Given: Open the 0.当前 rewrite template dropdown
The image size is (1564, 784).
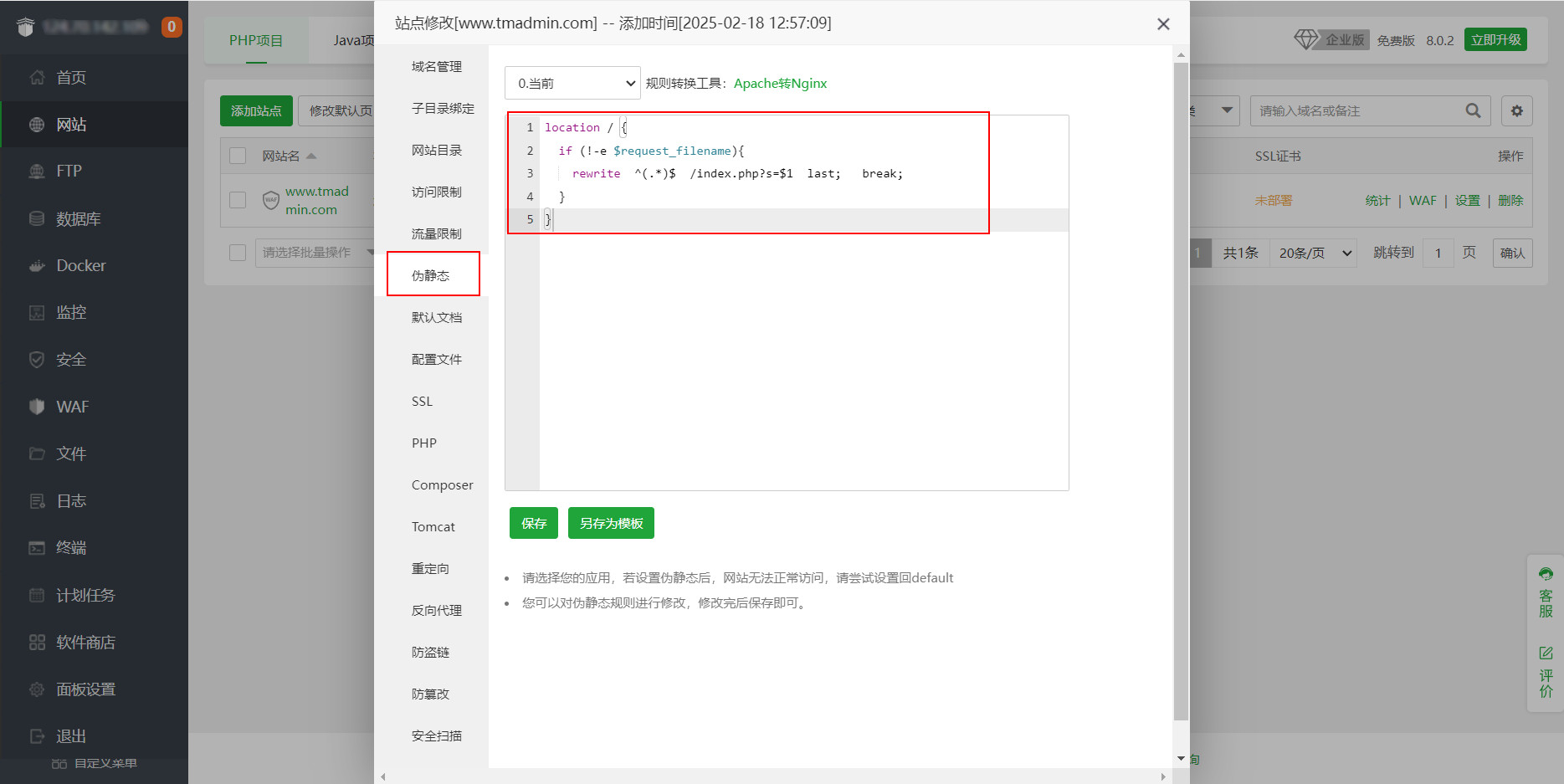Looking at the screenshot, I should [x=572, y=84].
